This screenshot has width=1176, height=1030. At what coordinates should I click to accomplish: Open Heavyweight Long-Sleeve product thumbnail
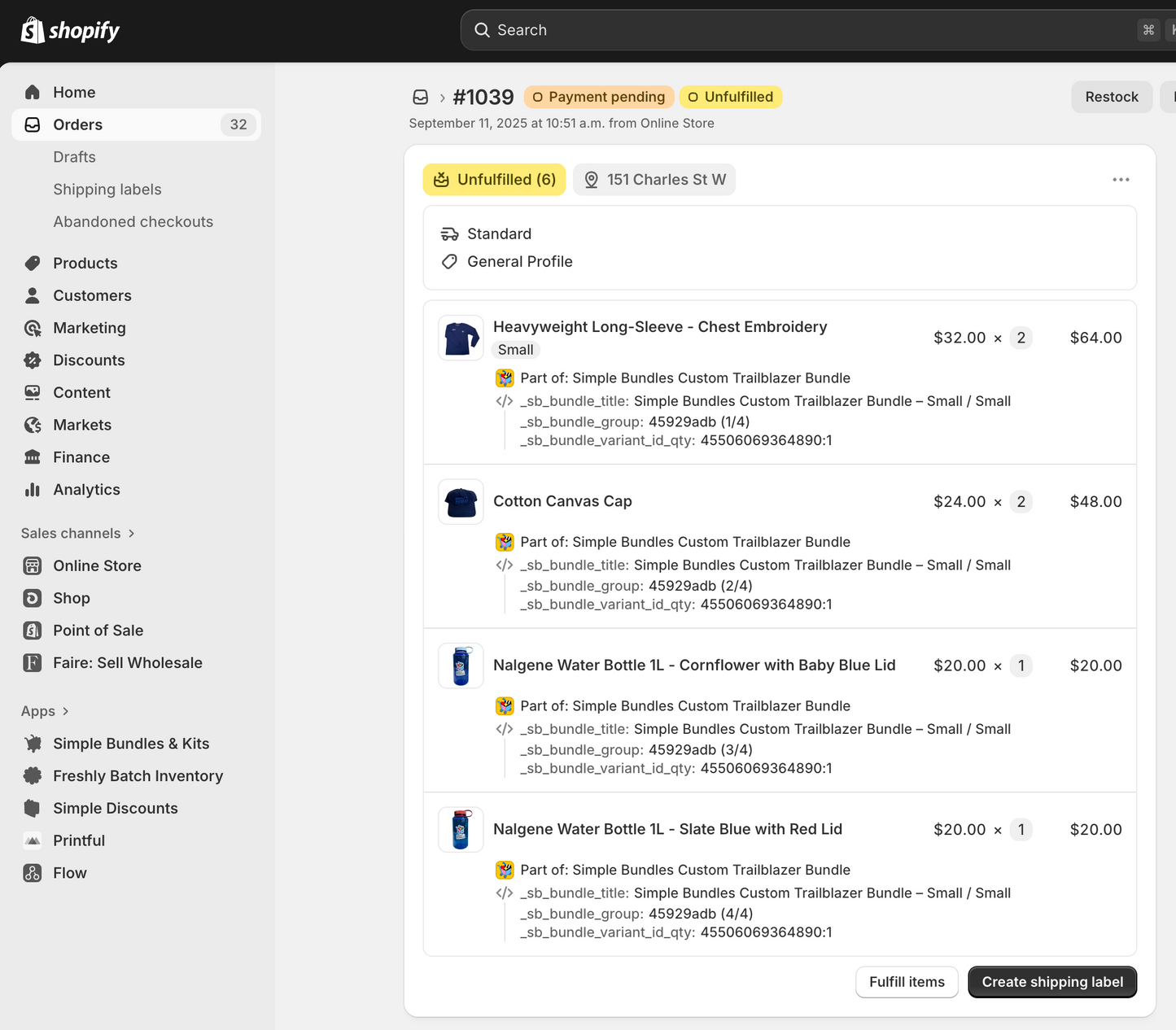(461, 338)
